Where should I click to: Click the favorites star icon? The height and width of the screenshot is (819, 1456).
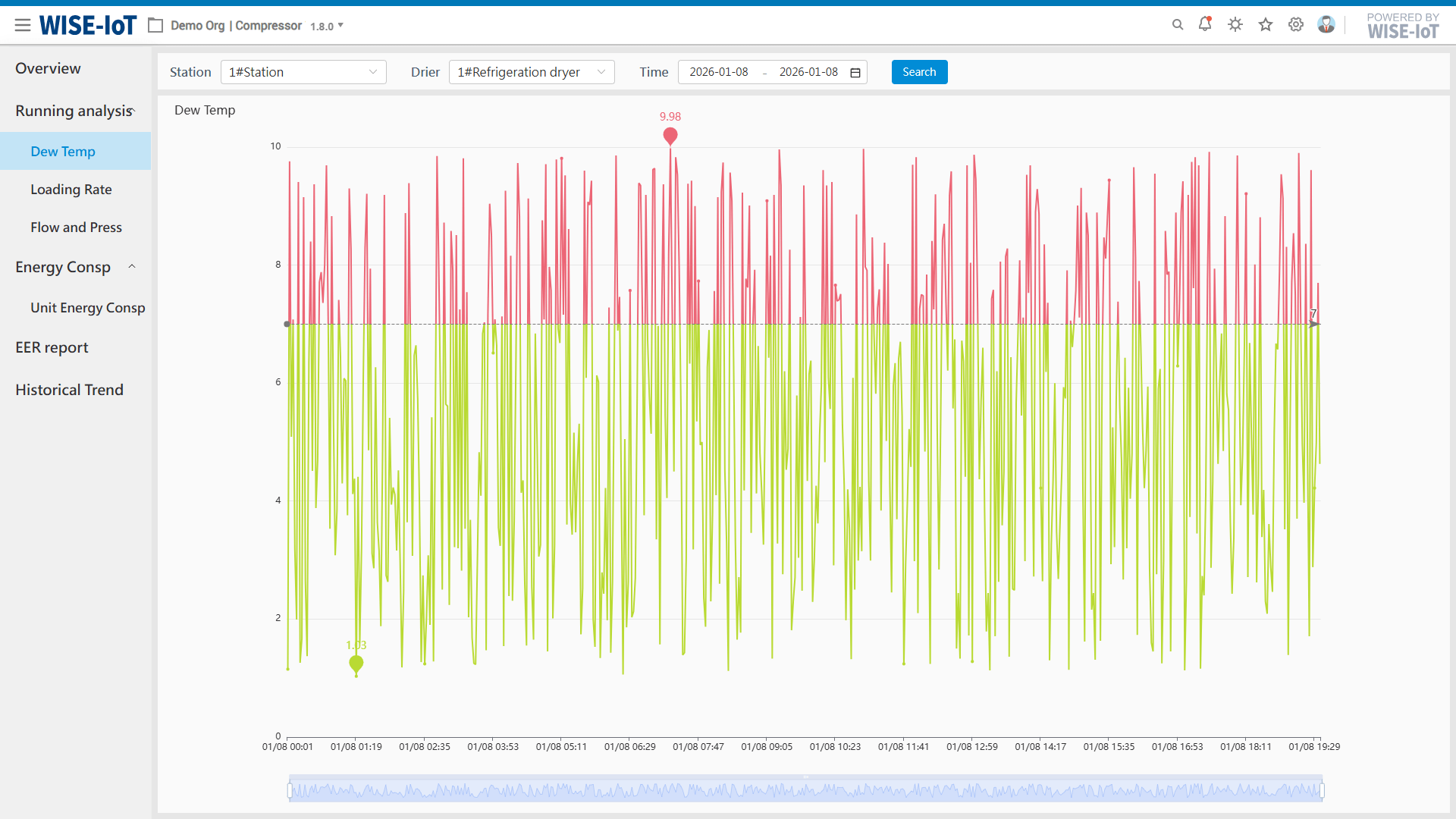(1266, 25)
